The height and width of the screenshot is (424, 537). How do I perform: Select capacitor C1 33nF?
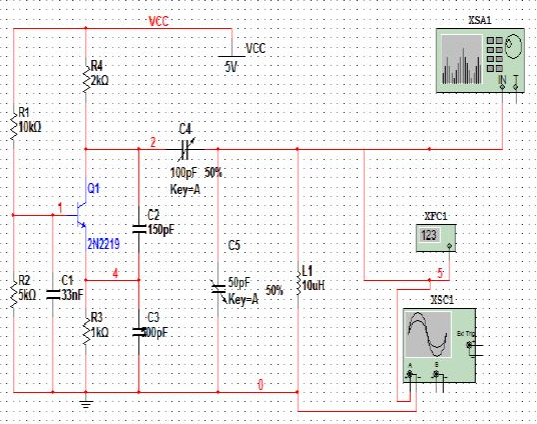click(x=53, y=294)
